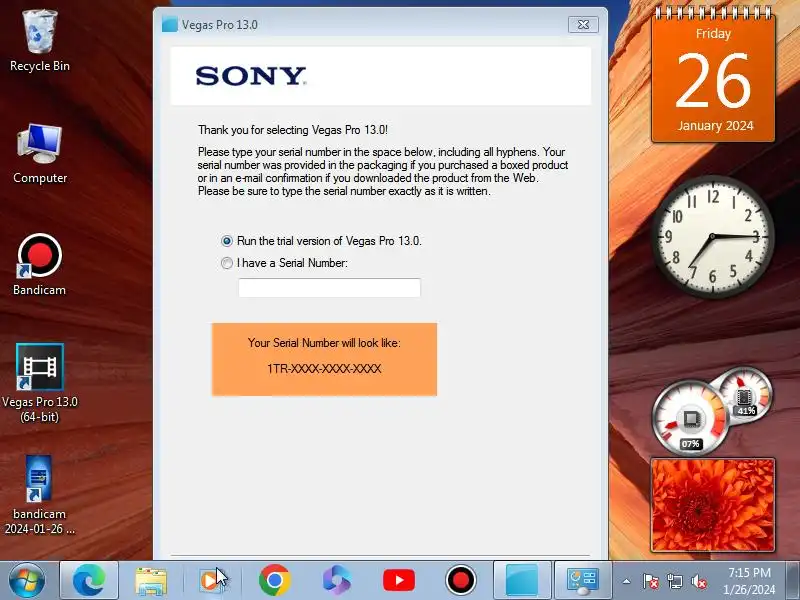
Task: Click the analog clock gadget
Action: coord(712,237)
